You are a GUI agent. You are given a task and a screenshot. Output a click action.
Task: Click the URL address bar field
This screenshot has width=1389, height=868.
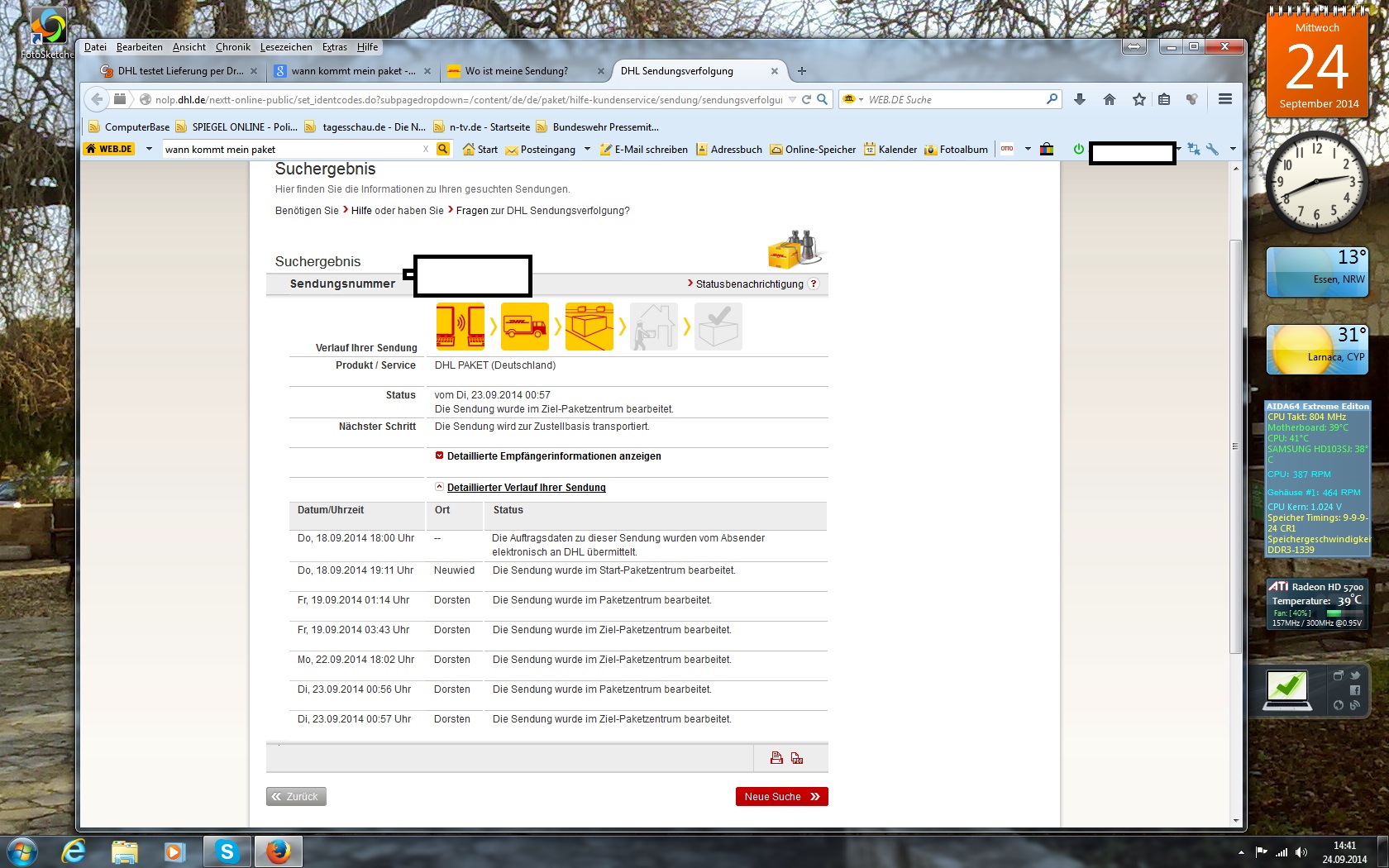tap(467, 99)
